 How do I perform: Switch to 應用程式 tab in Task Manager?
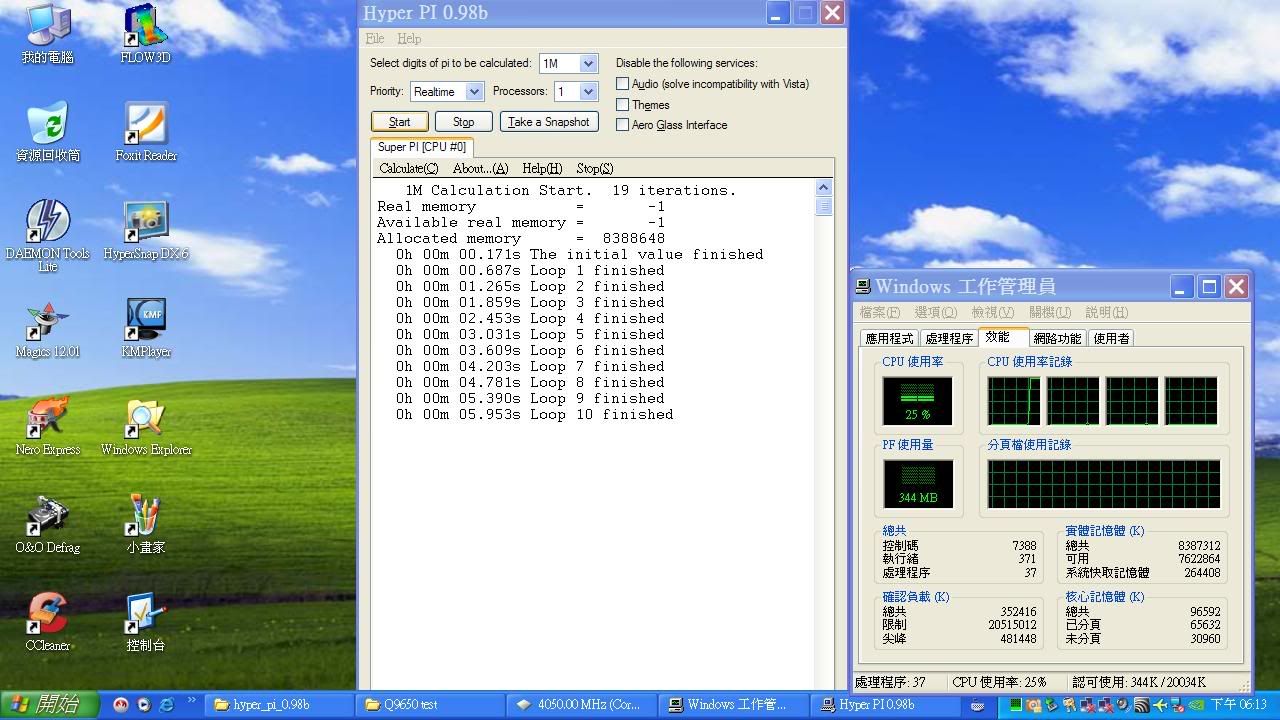coord(889,338)
